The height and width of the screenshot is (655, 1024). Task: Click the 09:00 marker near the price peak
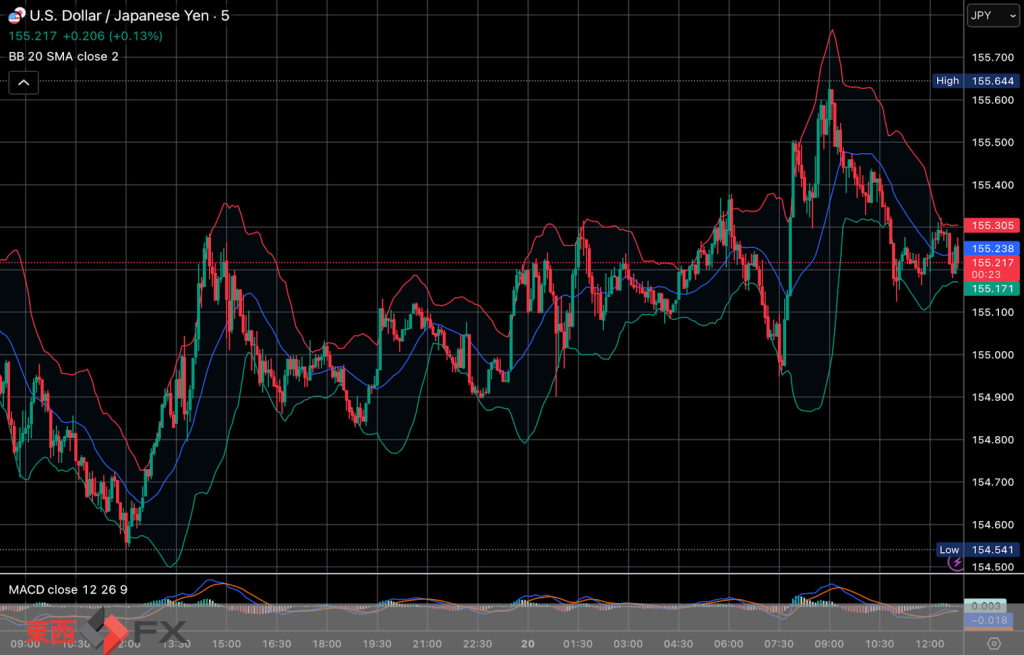pos(830,643)
